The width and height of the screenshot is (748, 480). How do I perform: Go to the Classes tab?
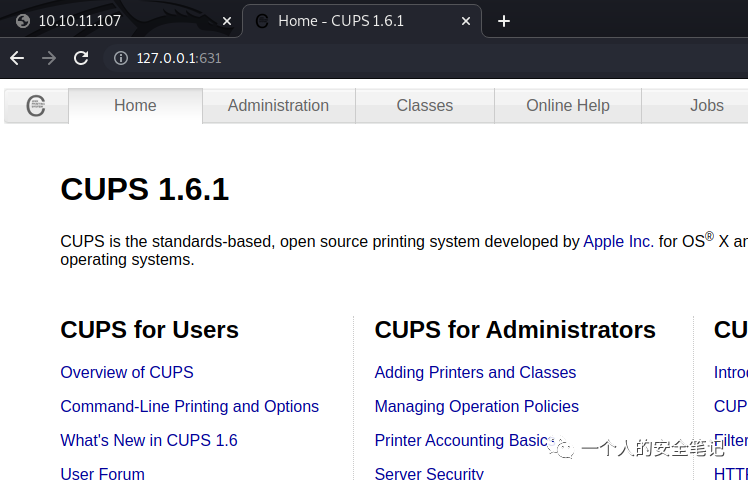pos(425,105)
